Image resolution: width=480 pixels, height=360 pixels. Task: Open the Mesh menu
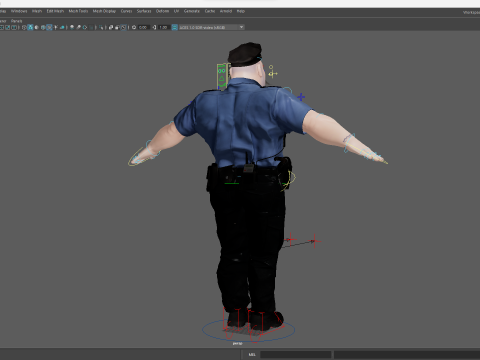click(x=37, y=11)
